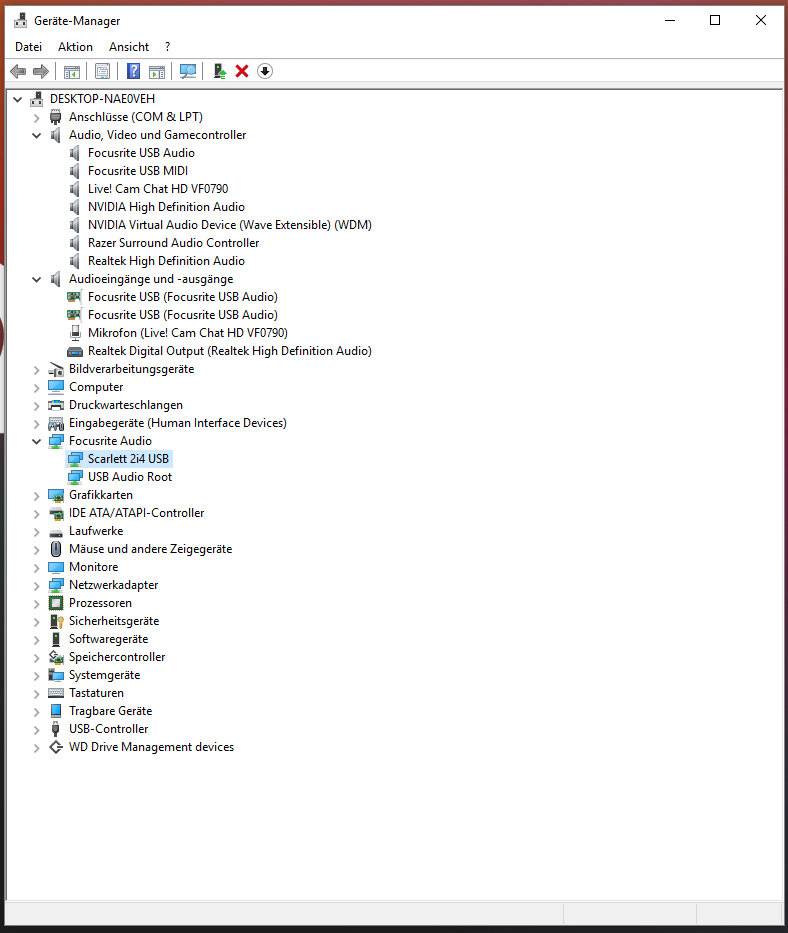Open the Aktion menu
The height and width of the screenshot is (933, 788).
pos(75,46)
